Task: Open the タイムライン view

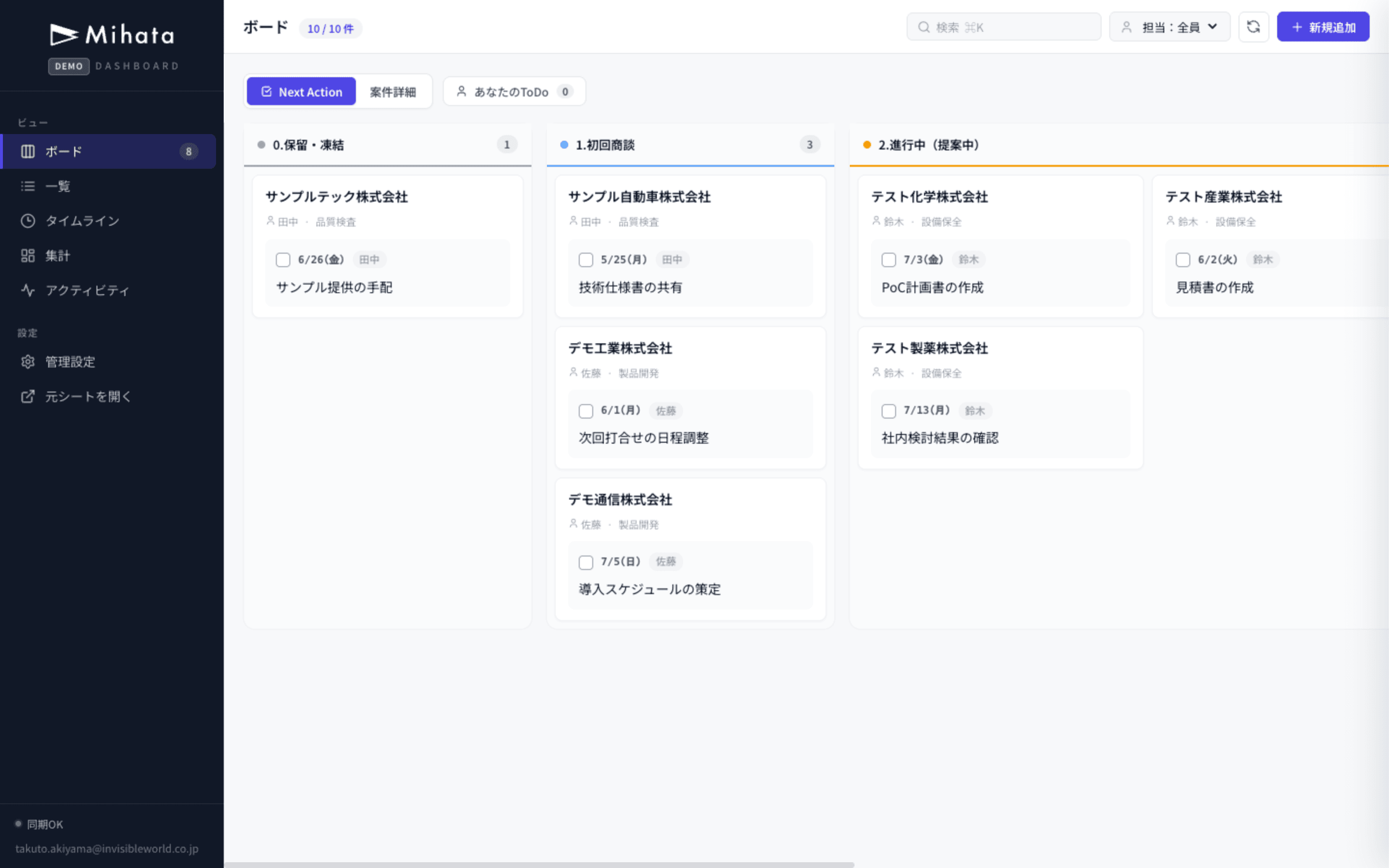Action: [x=109, y=221]
